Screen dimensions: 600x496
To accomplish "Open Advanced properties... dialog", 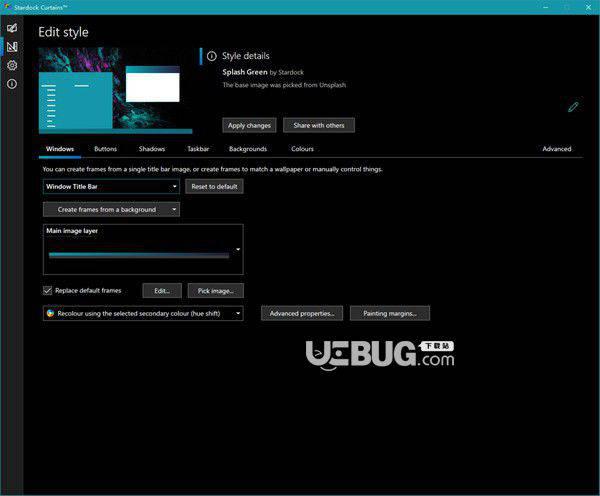I will pyautogui.click(x=302, y=313).
